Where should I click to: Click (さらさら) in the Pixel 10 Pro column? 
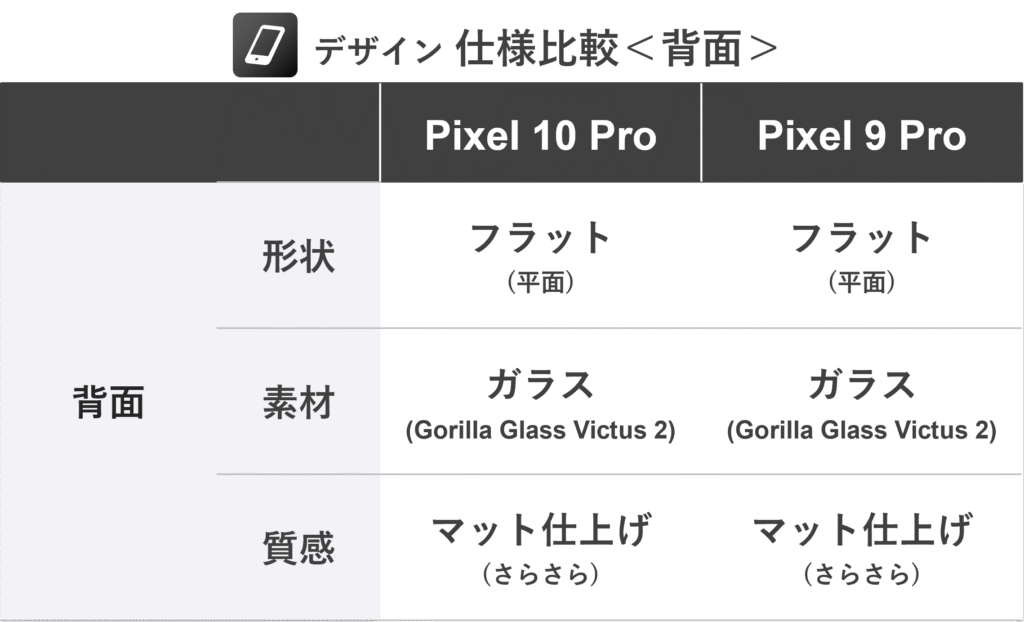[540, 575]
